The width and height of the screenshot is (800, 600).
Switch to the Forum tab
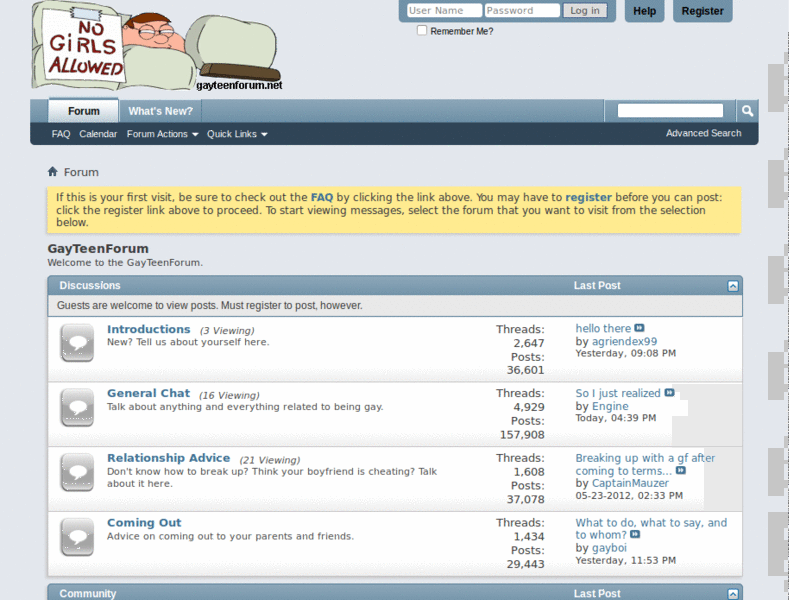(x=84, y=111)
